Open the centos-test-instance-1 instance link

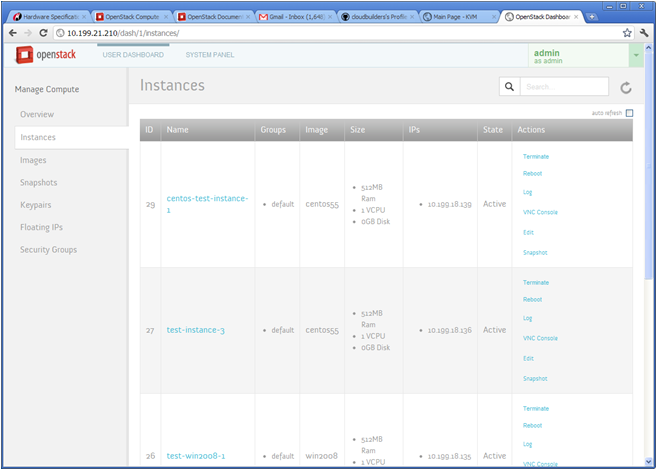[x=207, y=204]
